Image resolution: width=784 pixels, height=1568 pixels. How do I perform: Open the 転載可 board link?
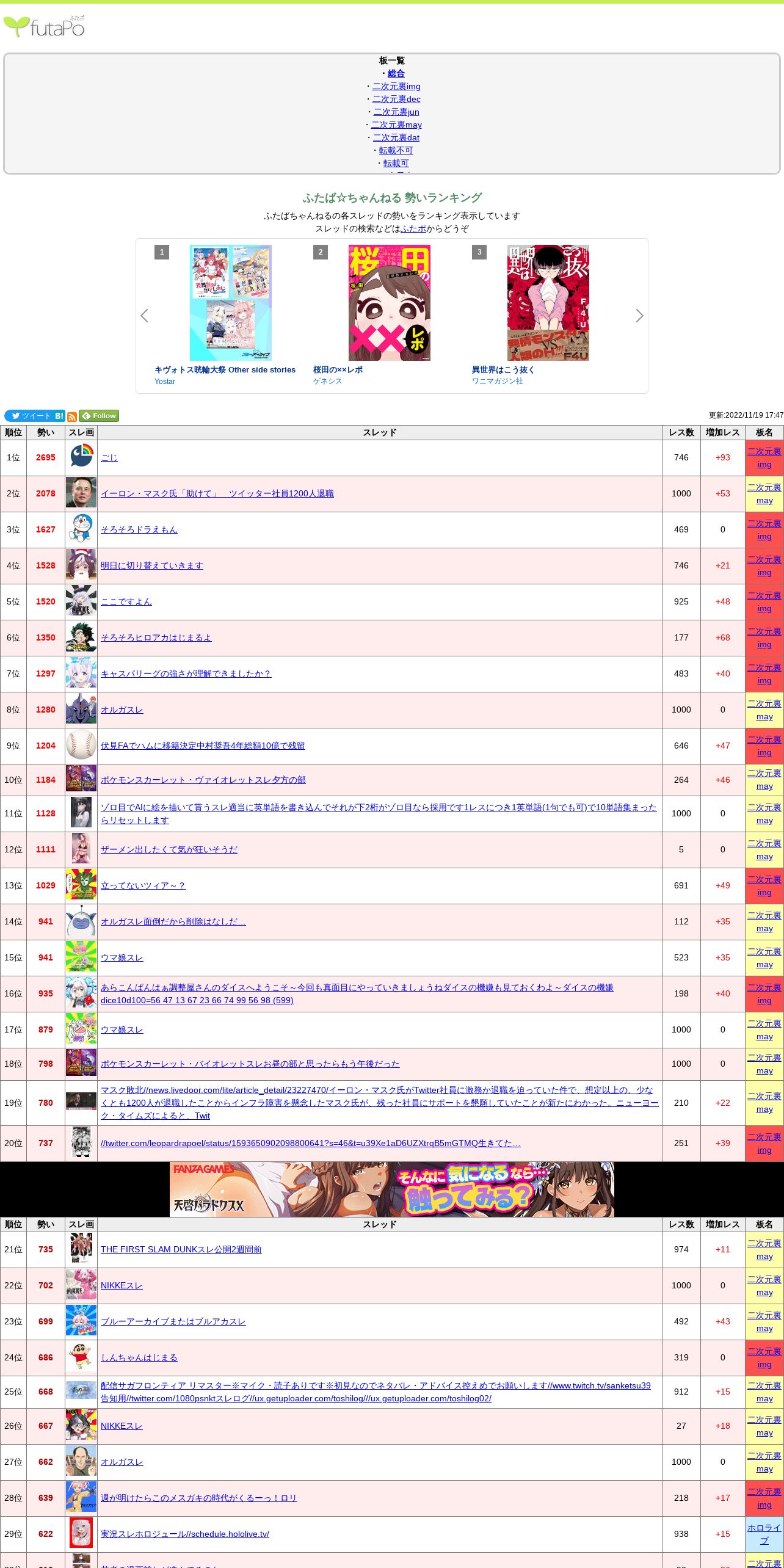(x=396, y=163)
